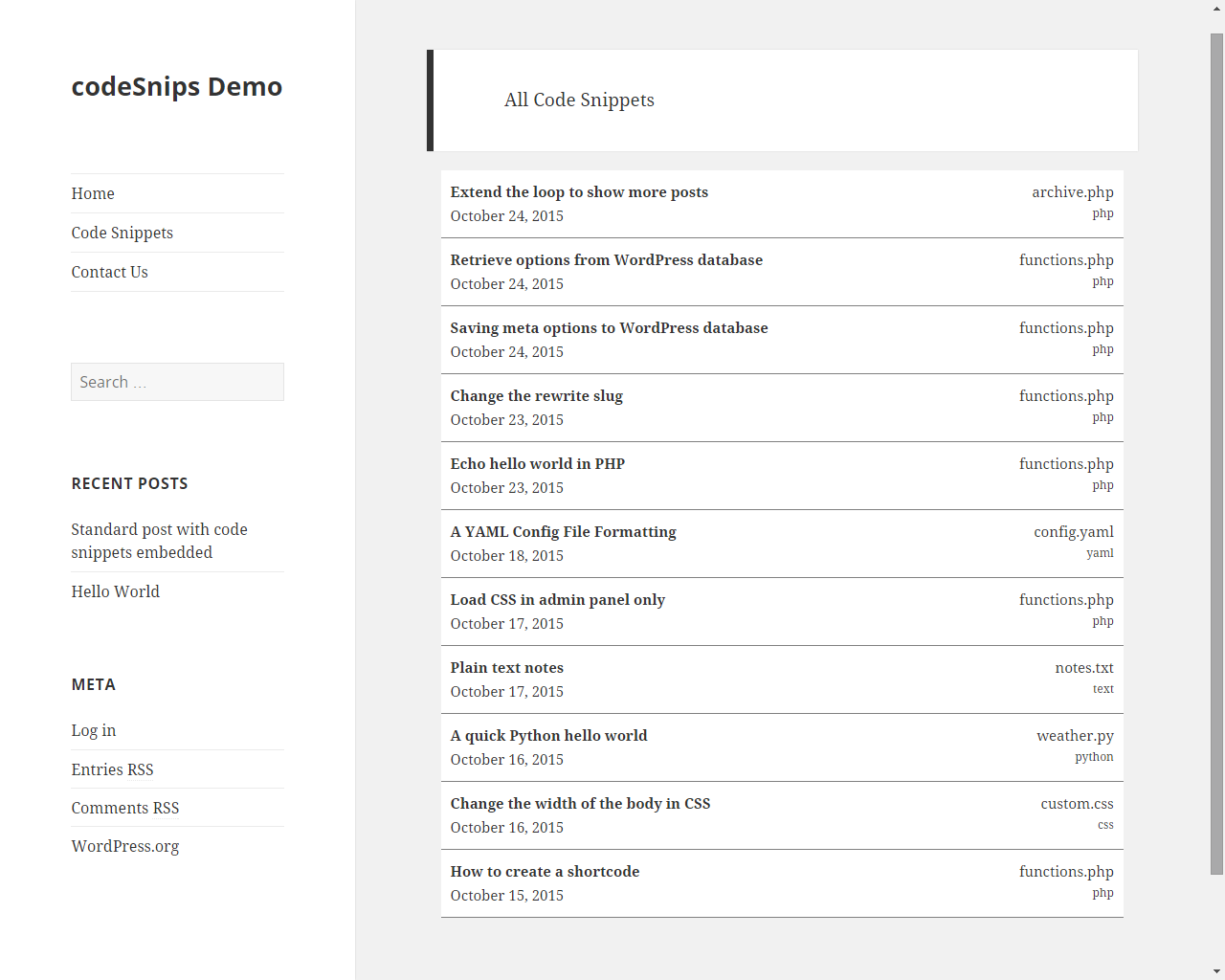Viewport: 1225px width, 980px height.
Task: Open the Entries RSS feed link
Action: (x=112, y=769)
